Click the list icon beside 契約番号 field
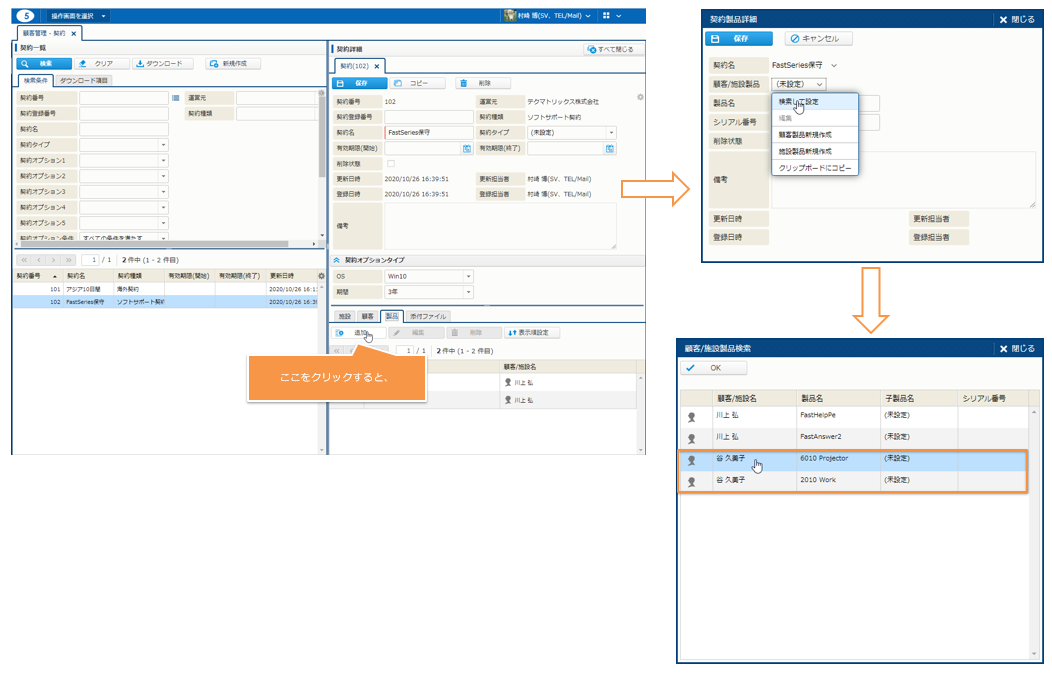This screenshot has width=1052, height=674. click(x=176, y=98)
